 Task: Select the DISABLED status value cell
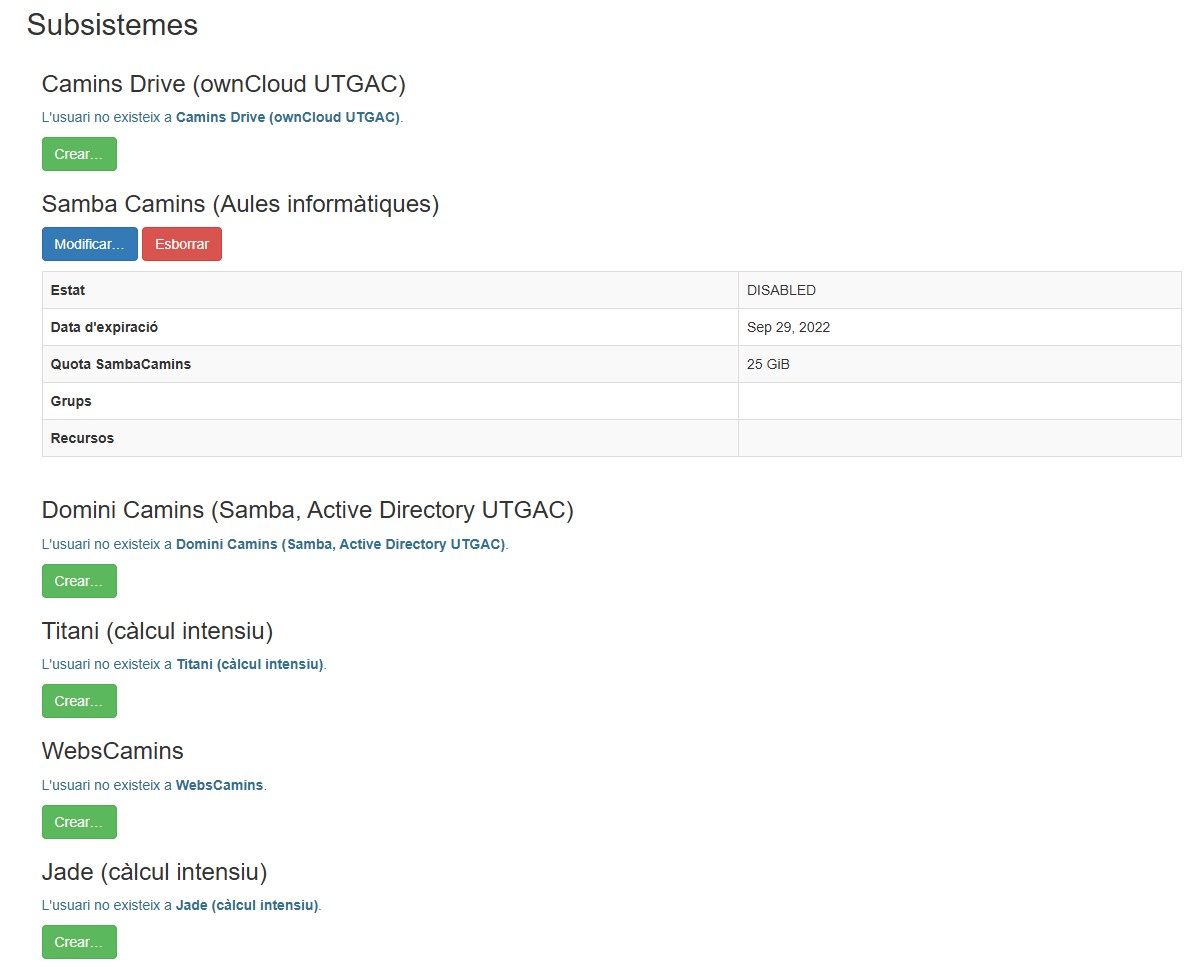[781, 290]
